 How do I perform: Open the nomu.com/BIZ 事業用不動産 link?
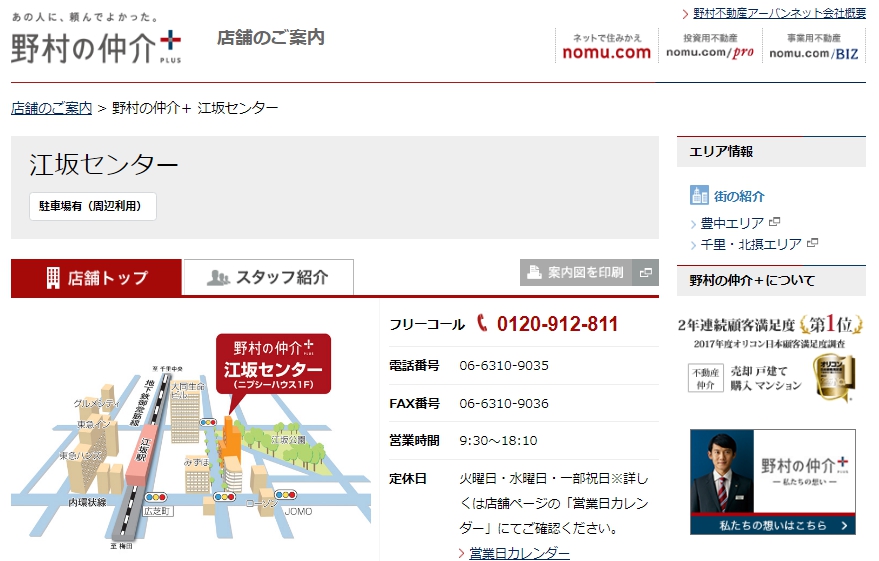pyautogui.click(x=813, y=46)
